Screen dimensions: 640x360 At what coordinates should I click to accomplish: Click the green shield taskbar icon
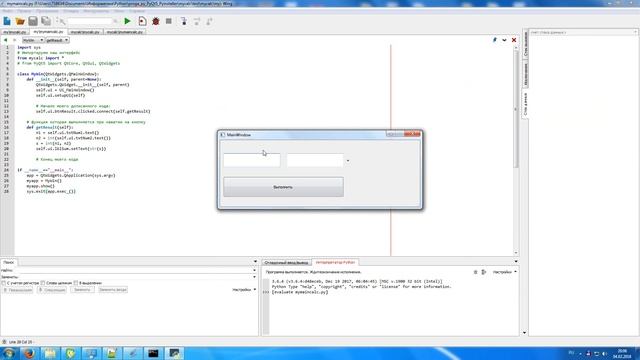(71, 353)
